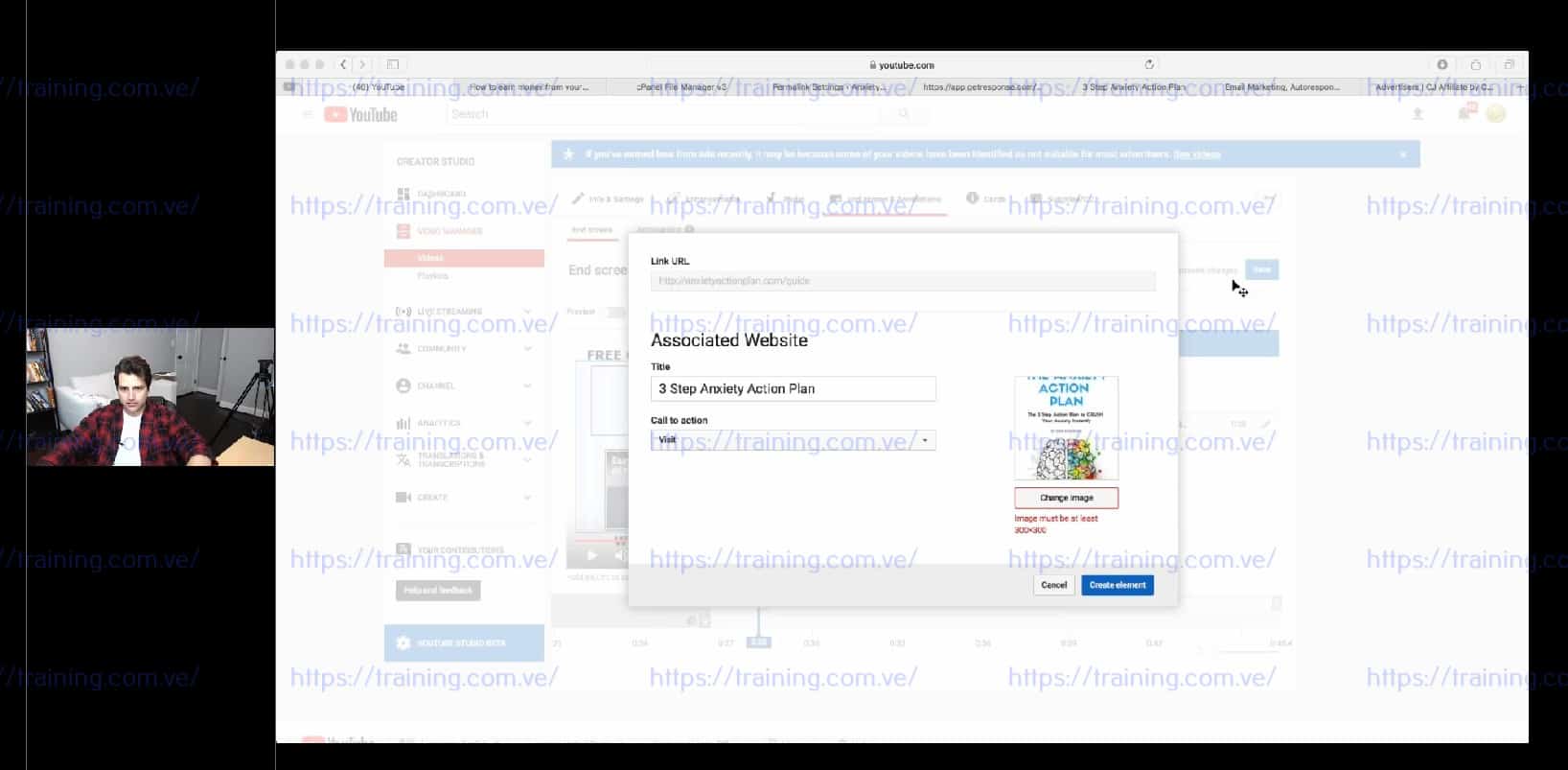Expand the Analytics section

tap(527, 423)
